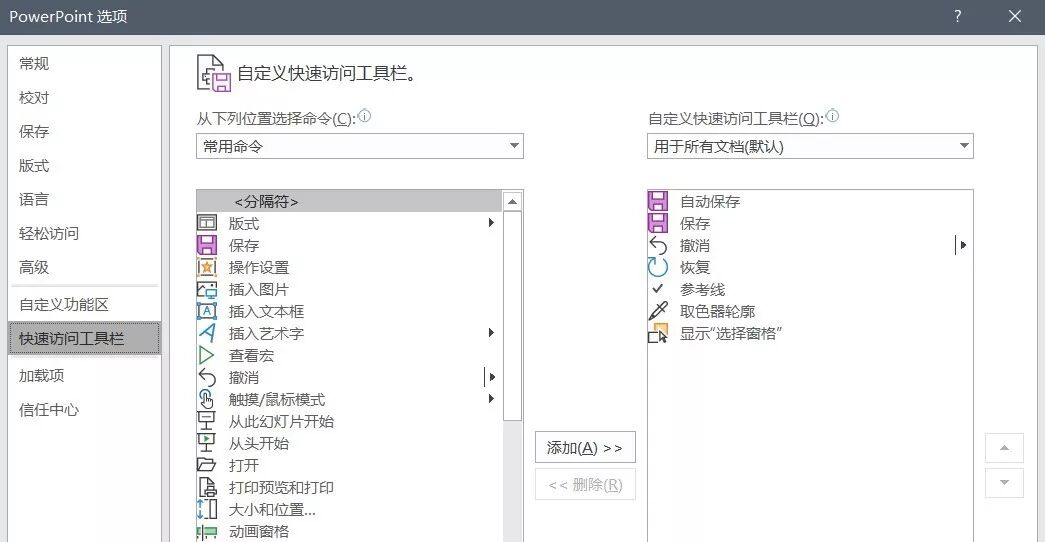
Task: Choose the 插入文本框 icon
Action: tap(207, 311)
